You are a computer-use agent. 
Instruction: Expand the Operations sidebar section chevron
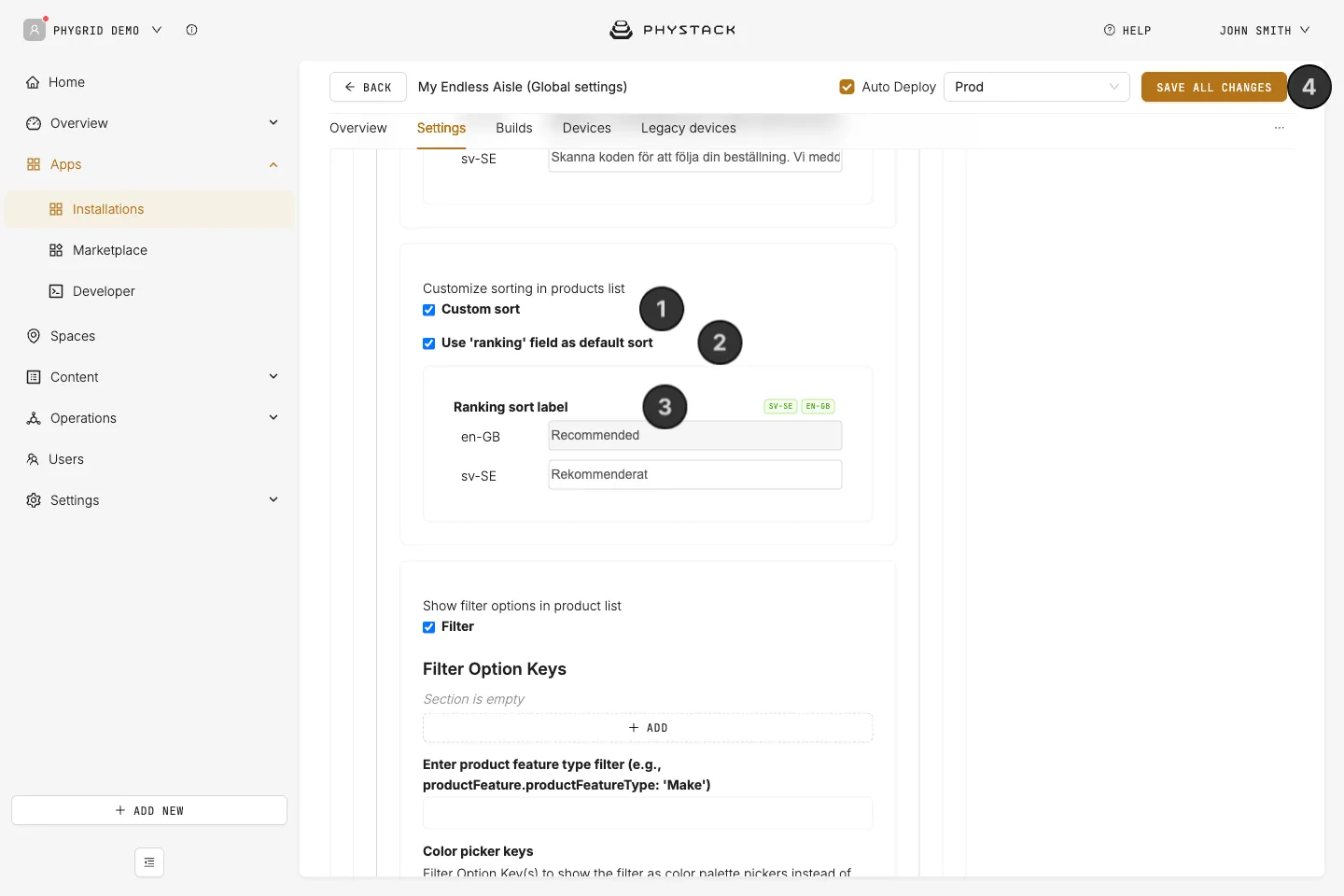point(273,417)
